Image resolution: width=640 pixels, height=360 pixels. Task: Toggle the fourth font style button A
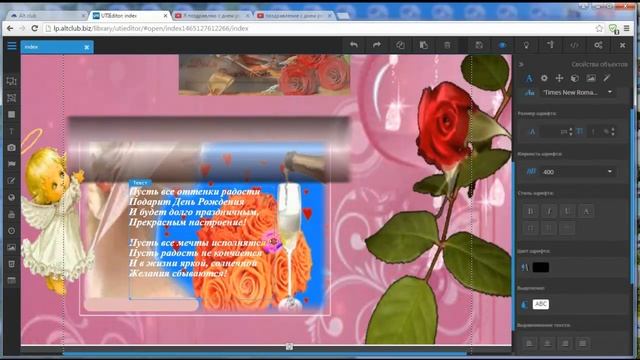(586, 211)
